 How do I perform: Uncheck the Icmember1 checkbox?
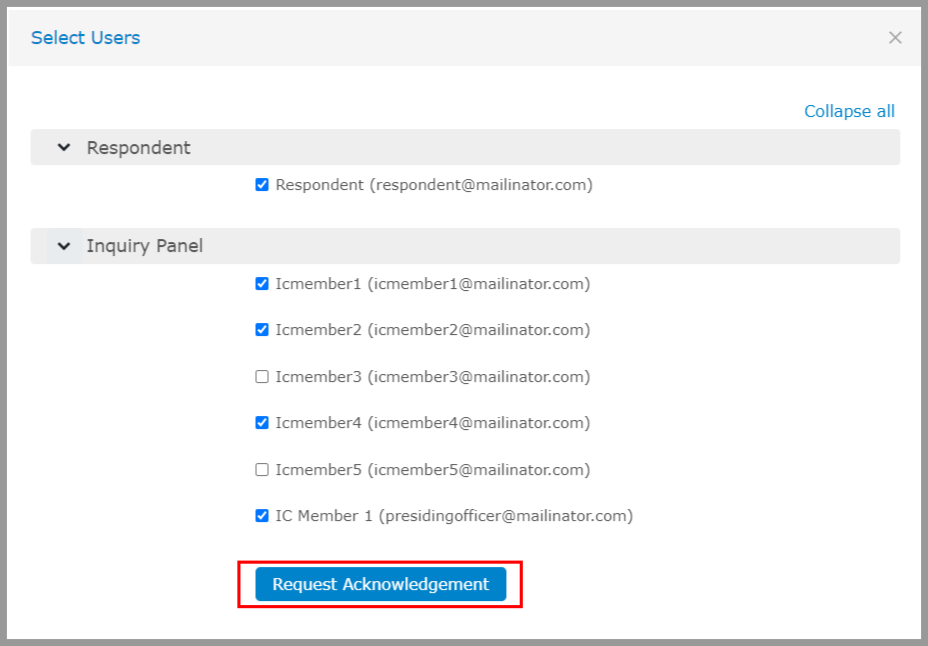click(262, 284)
